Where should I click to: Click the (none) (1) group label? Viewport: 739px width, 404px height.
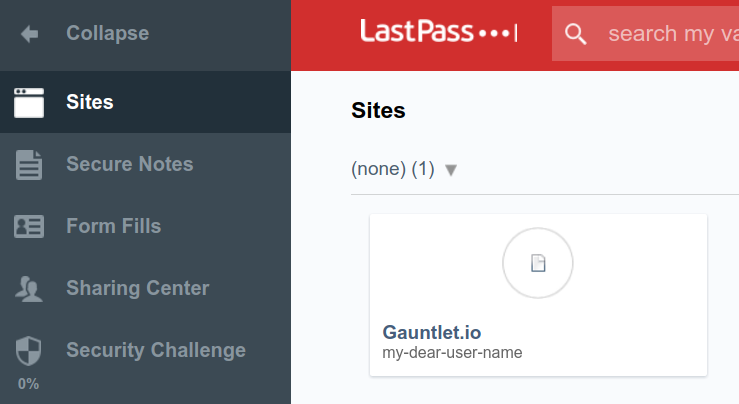393,169
